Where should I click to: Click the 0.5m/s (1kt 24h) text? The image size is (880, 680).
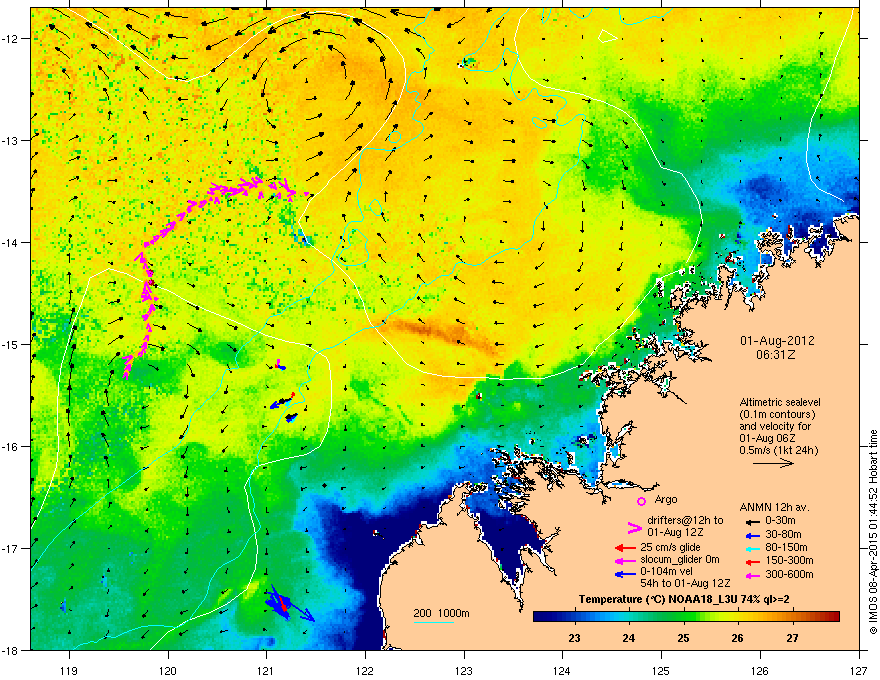point(779,451)
